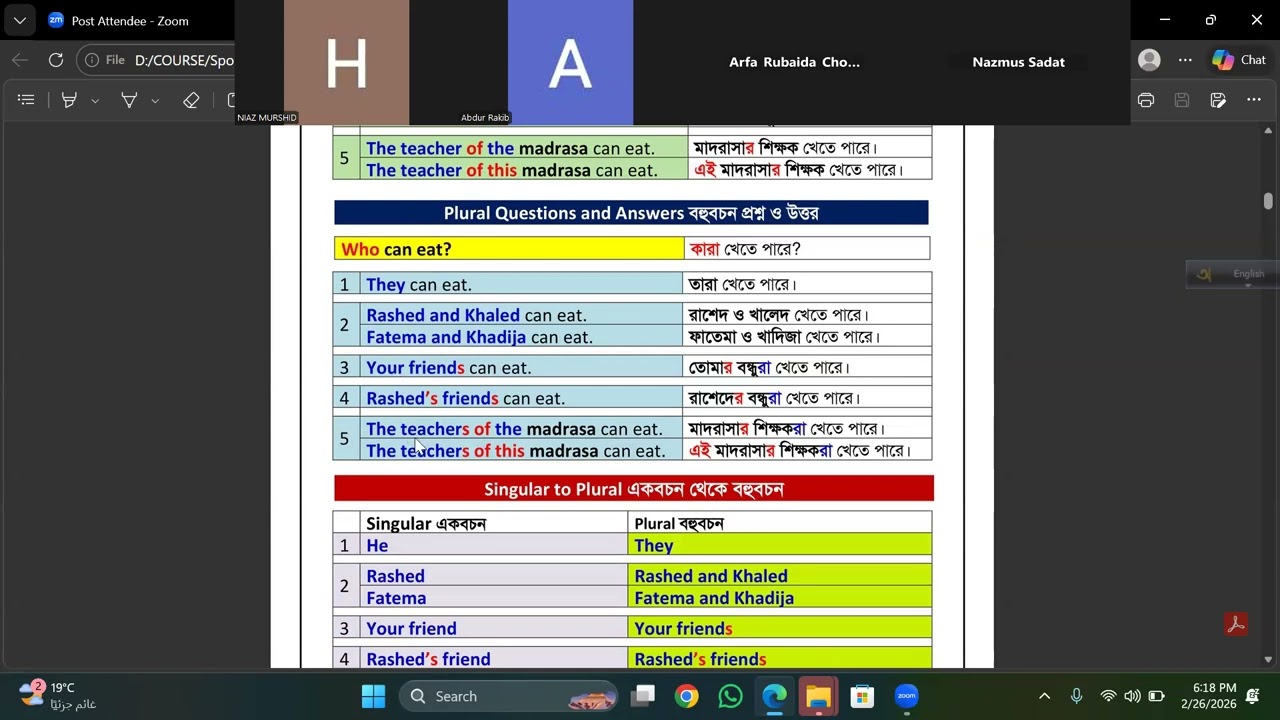Open WhatsApp from the taskbar
This screenshot has height=720, width=1280.
pyautogui.click(x=730, y=696)
